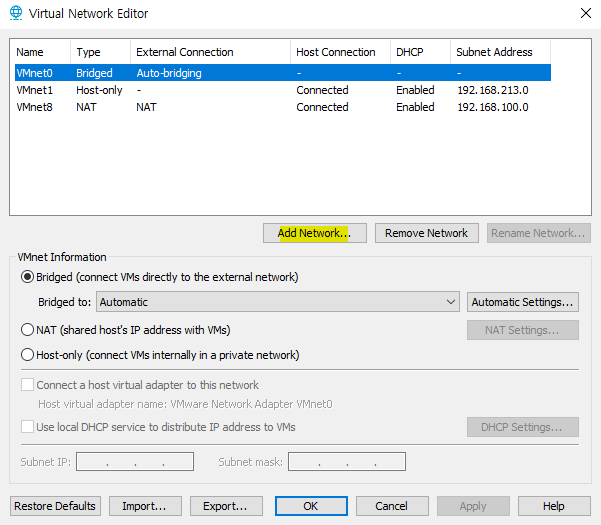Screen dimensions: 601x525
Task: Sort by the Name column header
Action: 42,52
